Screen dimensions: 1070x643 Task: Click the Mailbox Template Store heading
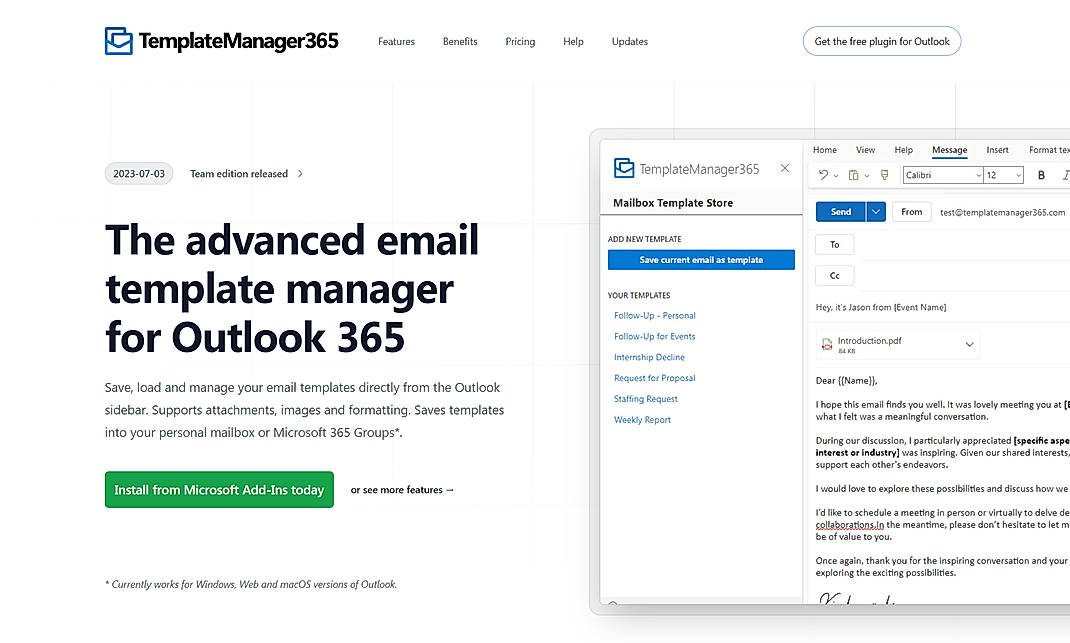coord(673,203)
